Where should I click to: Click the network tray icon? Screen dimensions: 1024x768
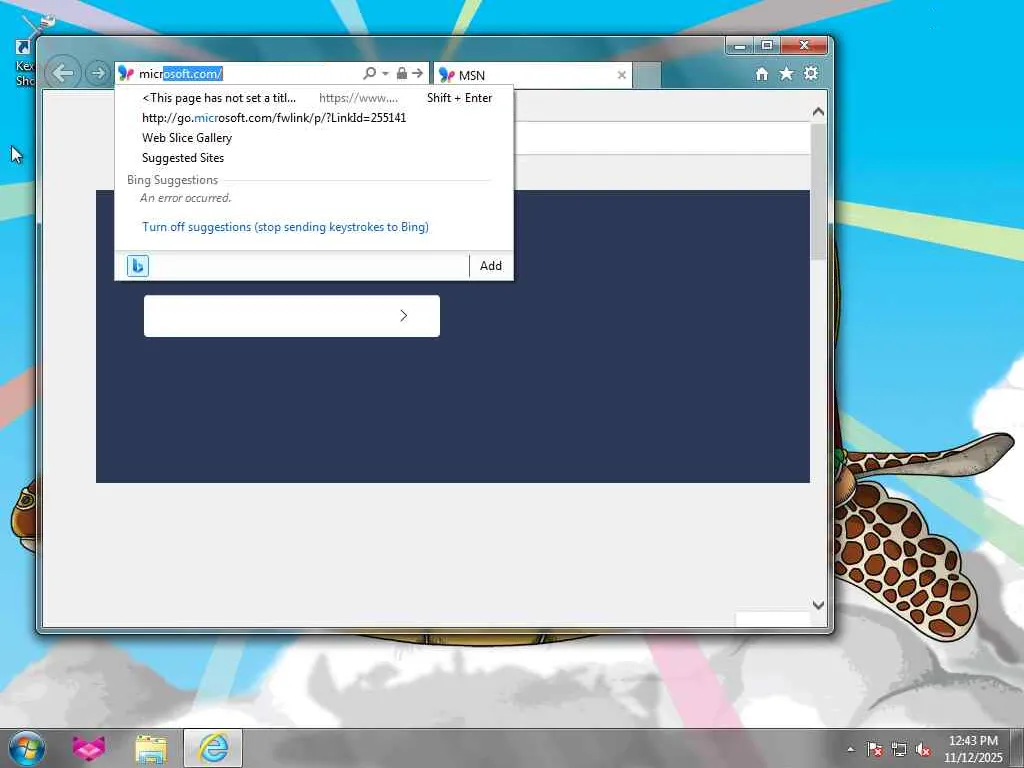point(899,750)
